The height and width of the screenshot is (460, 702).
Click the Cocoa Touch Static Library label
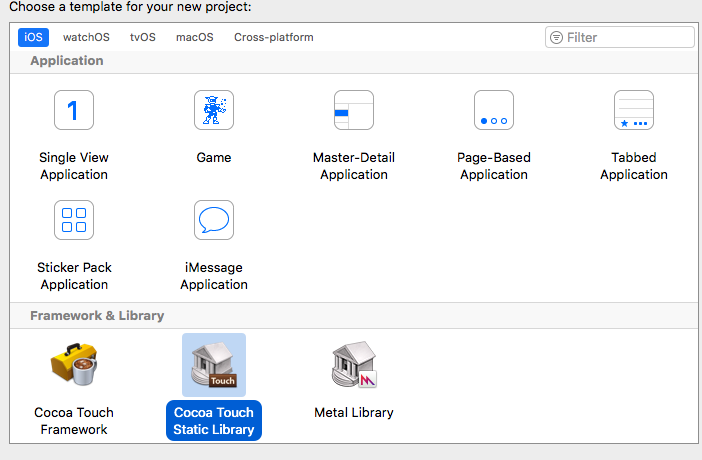(214, 421)
